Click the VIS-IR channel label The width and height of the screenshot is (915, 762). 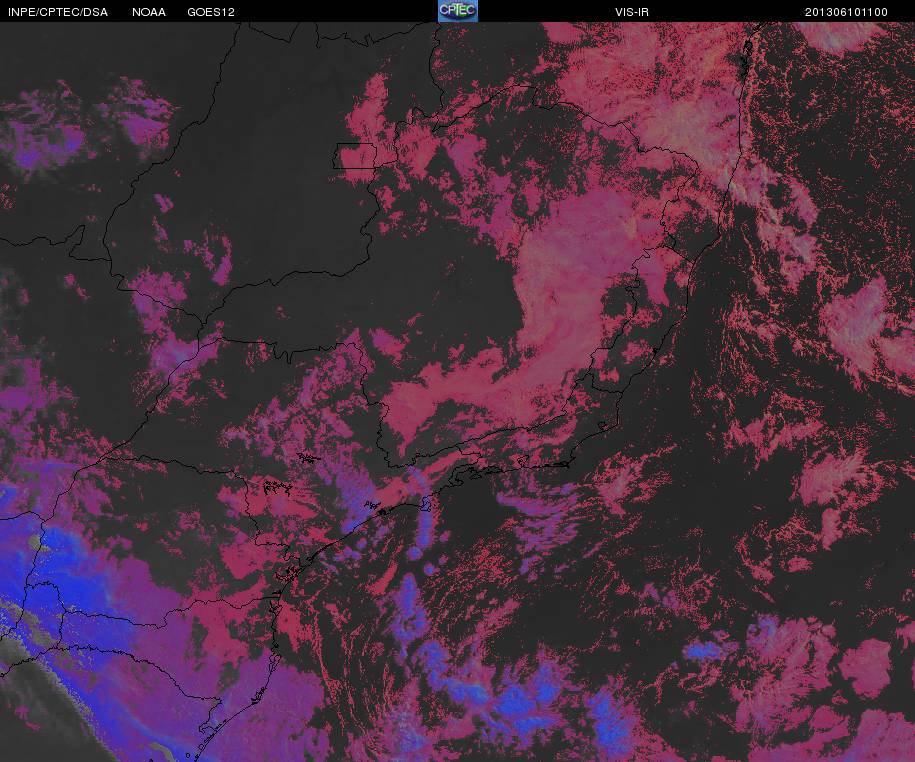click(632, 12)
